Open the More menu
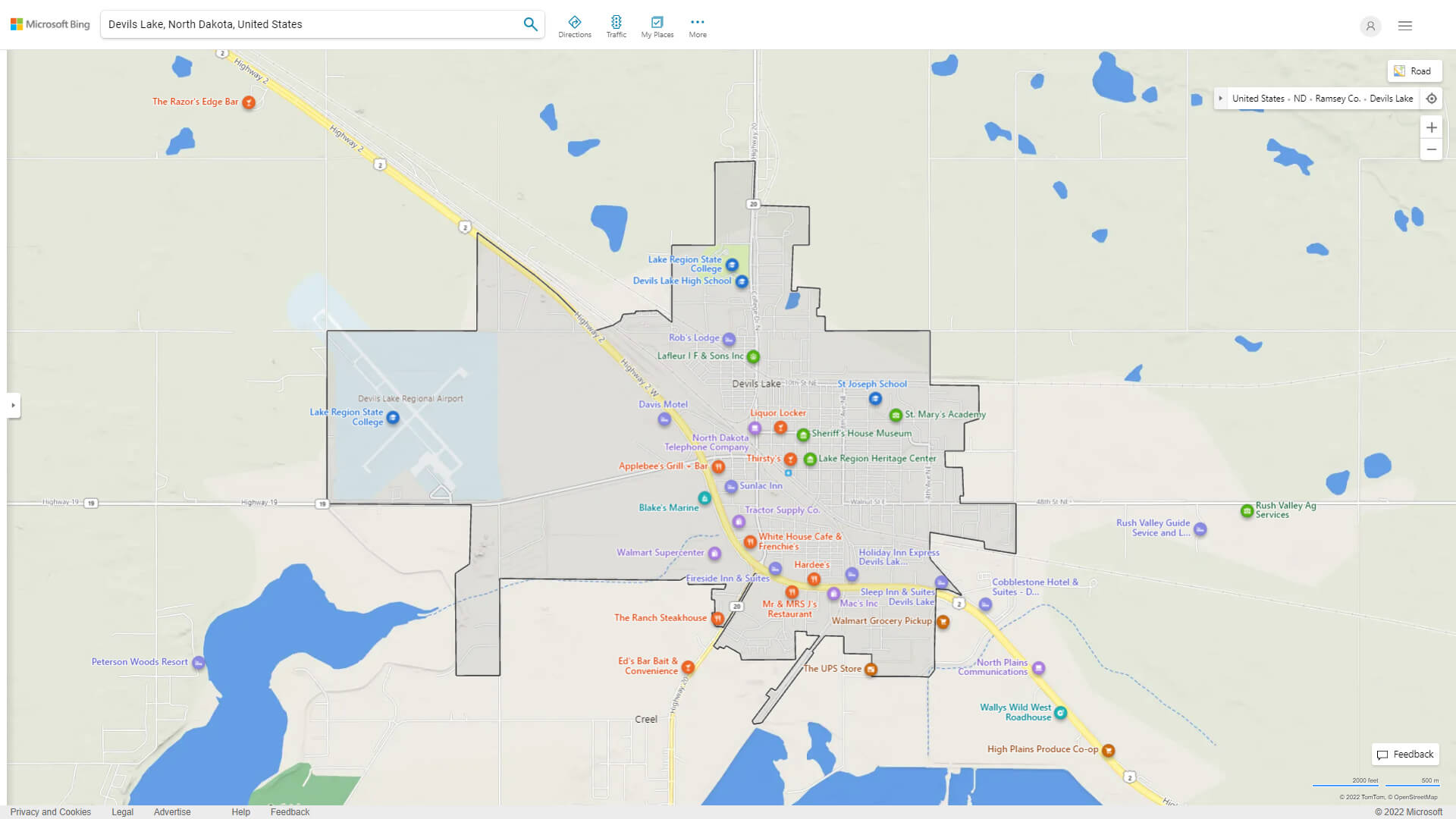Viewport: 1456px width, 819px height. tap(697, 27)
